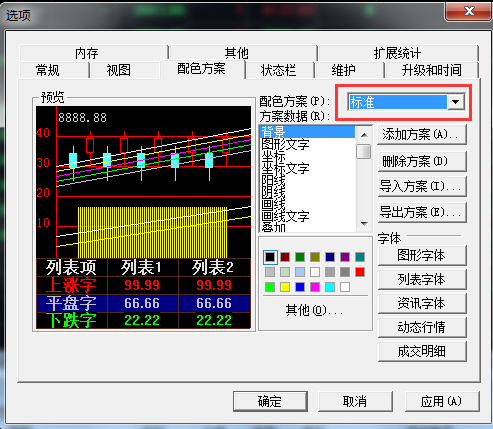493x429 pixels.
Task: Pick the yellow color swatch
Action: pyautogui.click(x=285, y=287)
